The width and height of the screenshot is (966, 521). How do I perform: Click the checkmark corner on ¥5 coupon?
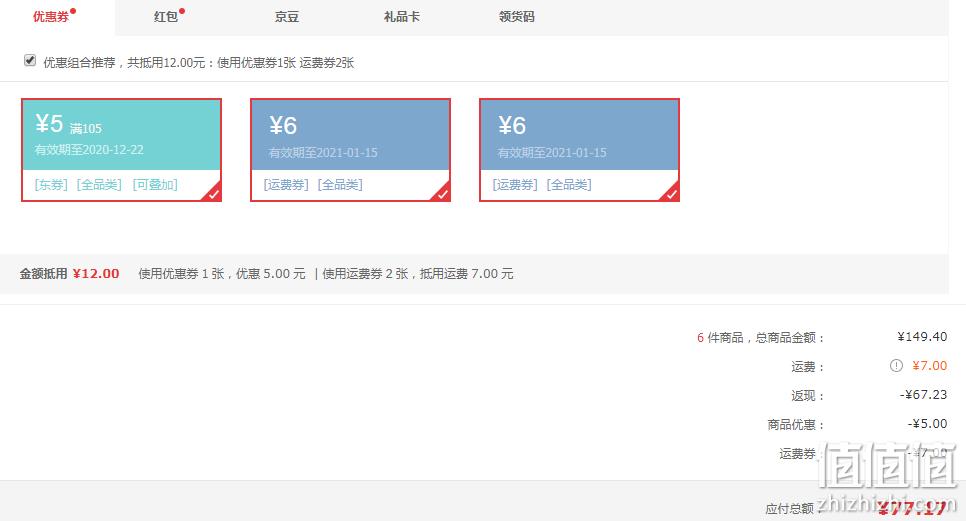(x=213, y=193)
